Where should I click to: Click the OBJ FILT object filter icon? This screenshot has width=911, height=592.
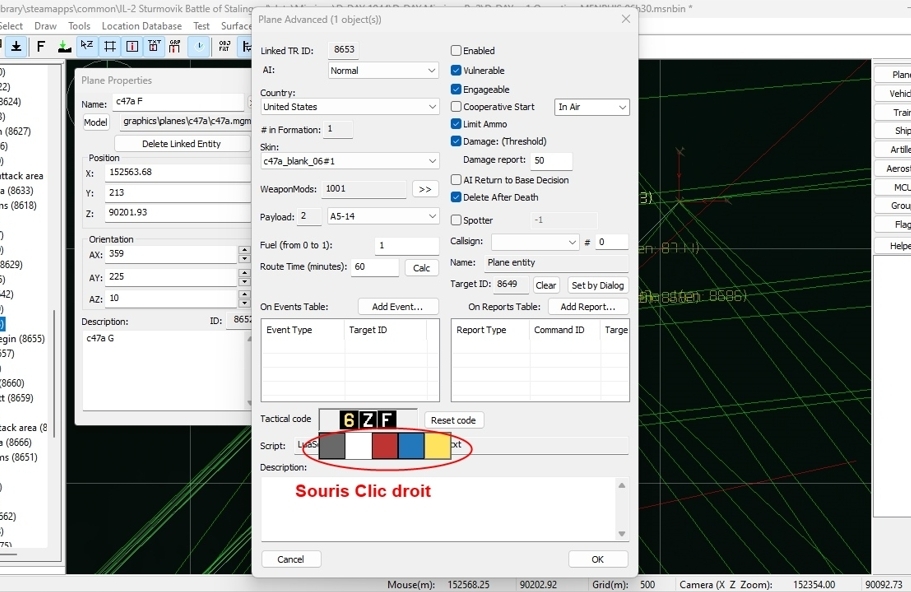coord(224,46)
